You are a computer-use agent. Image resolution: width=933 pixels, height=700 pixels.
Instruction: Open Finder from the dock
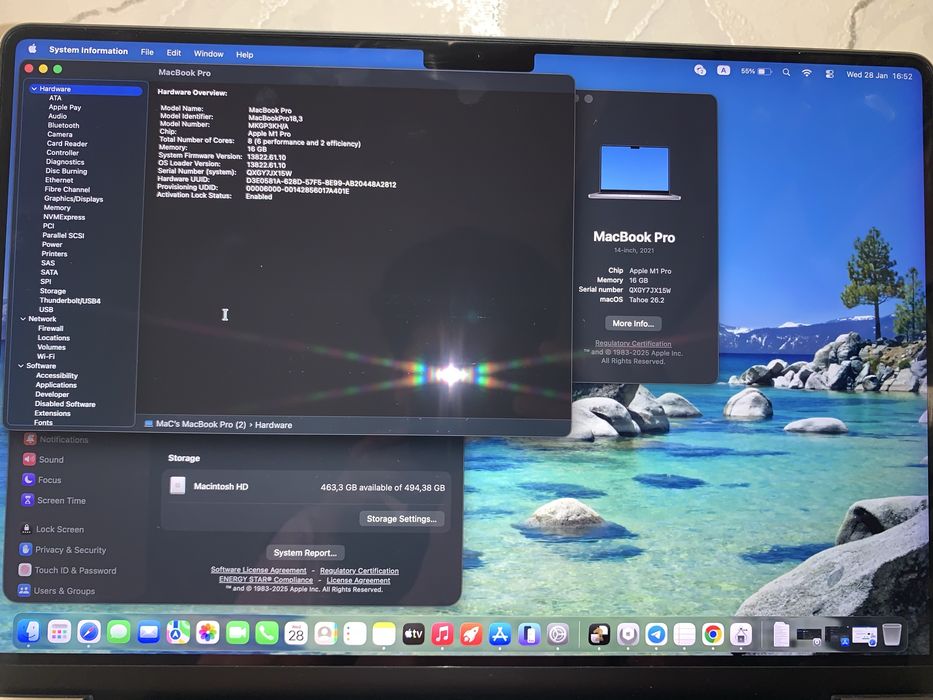[x=29, y=632]
